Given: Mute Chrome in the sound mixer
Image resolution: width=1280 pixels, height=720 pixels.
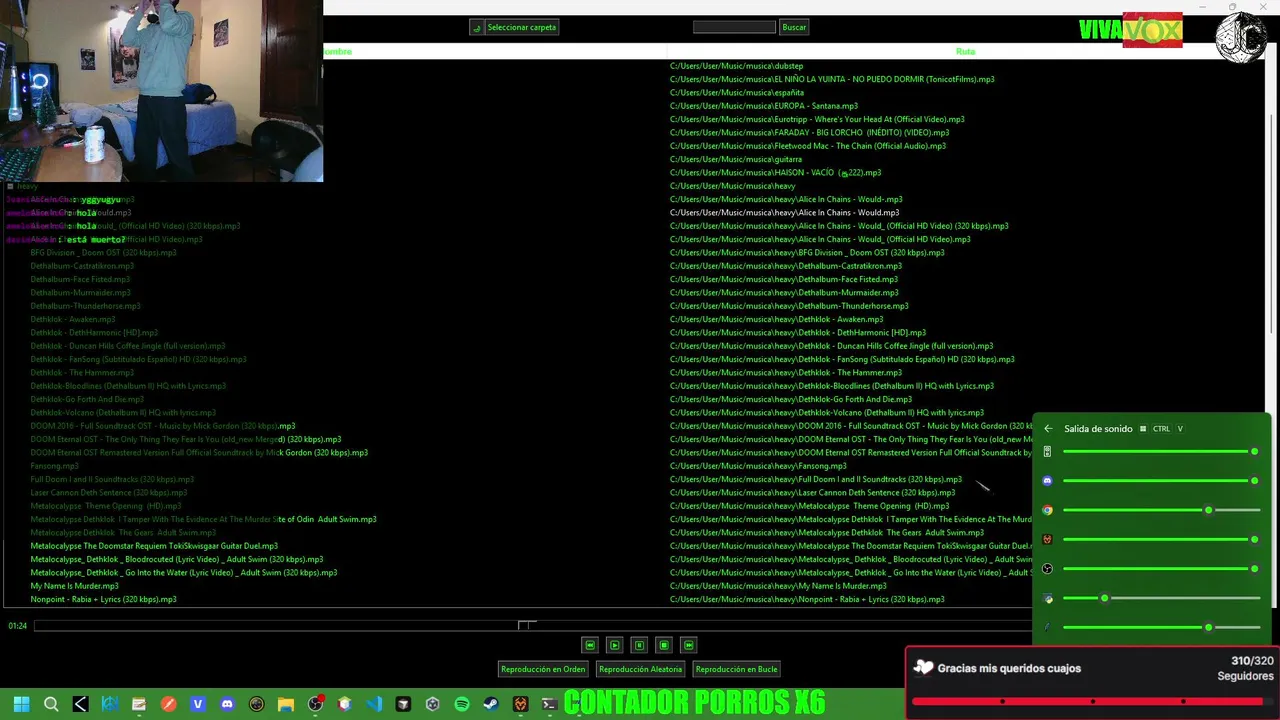Looking at the screenshot, I should coord(1047,510).
